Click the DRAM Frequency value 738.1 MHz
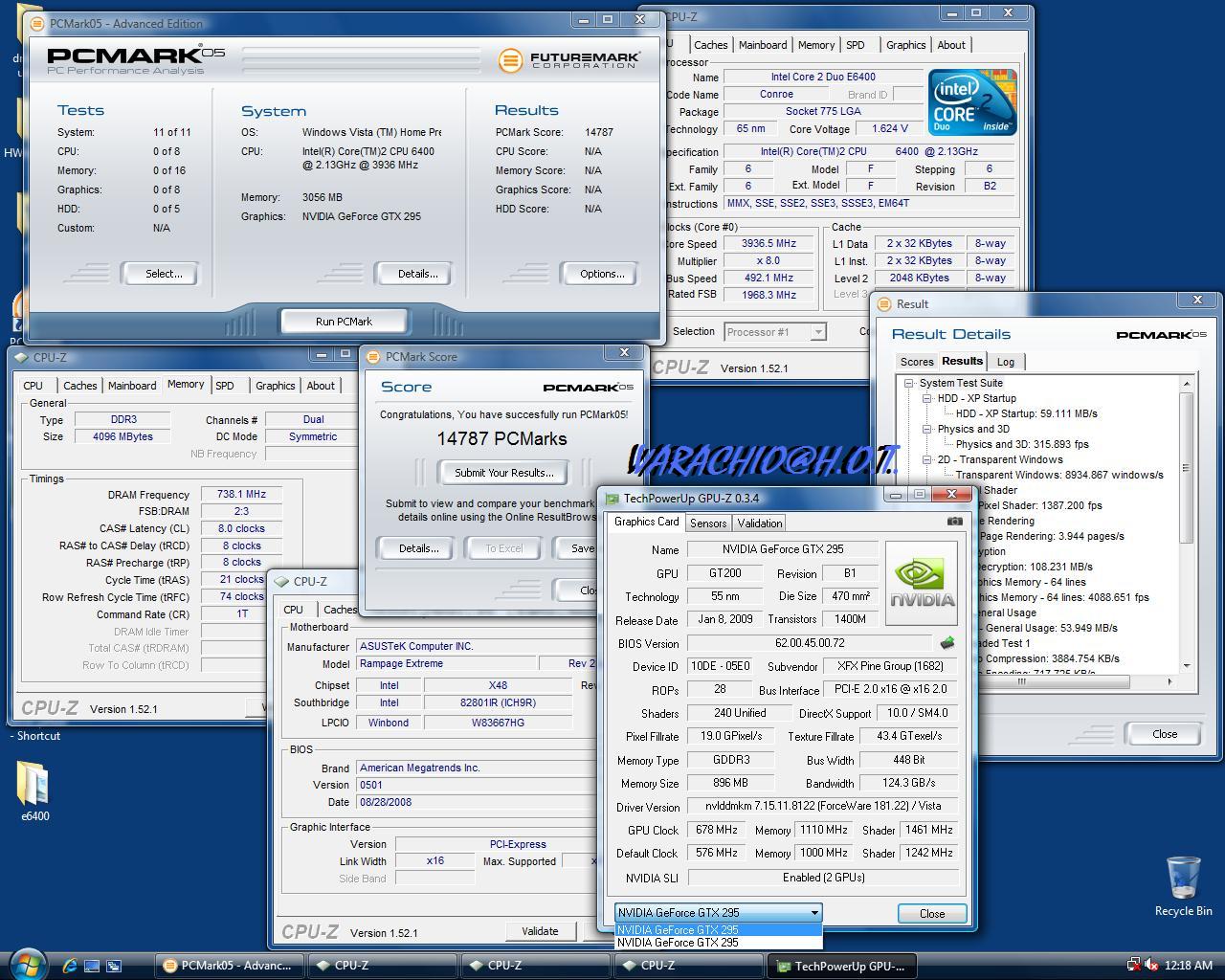 [x=240, y=495]
